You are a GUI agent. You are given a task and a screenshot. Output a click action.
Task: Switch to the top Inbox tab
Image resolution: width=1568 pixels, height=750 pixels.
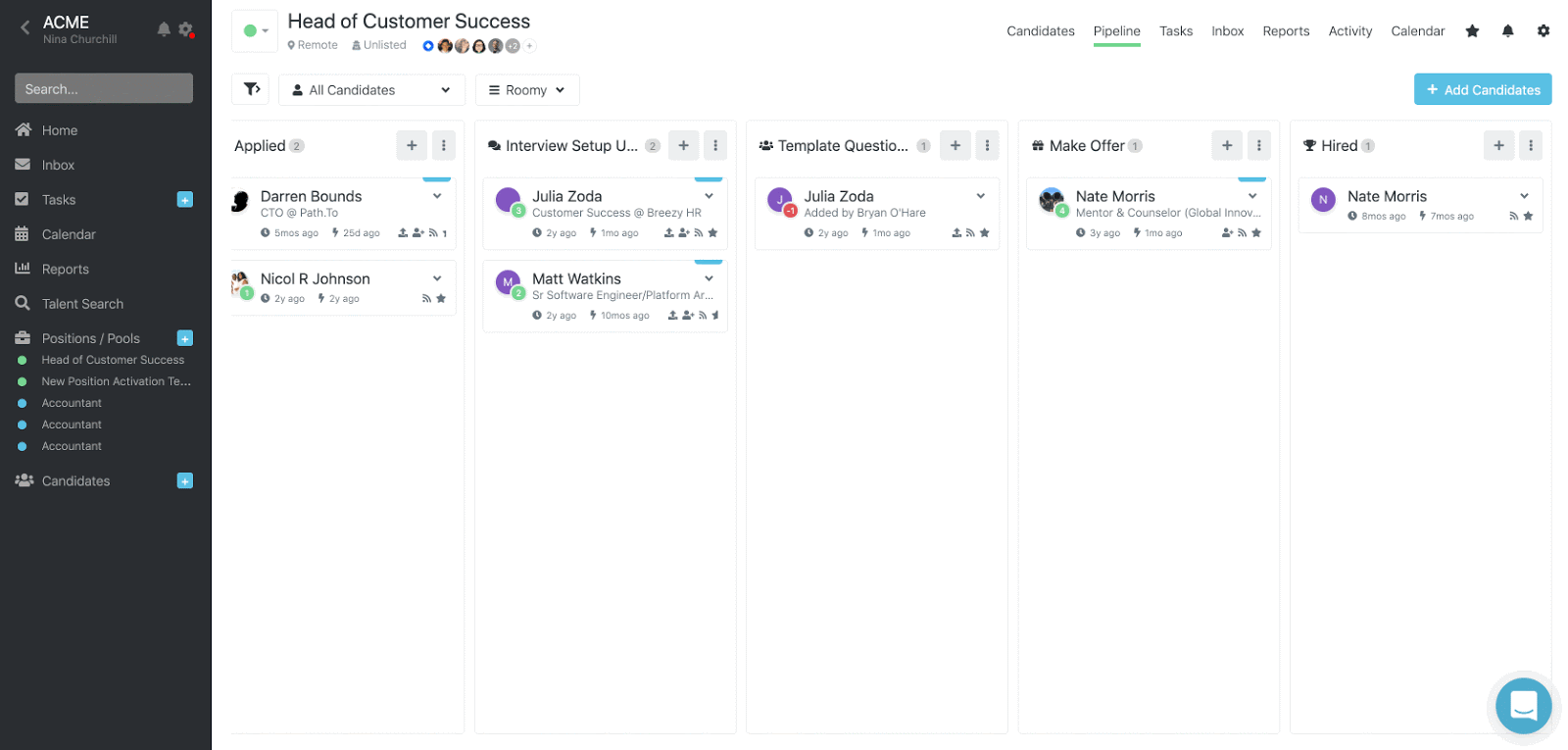(1227, 31)
